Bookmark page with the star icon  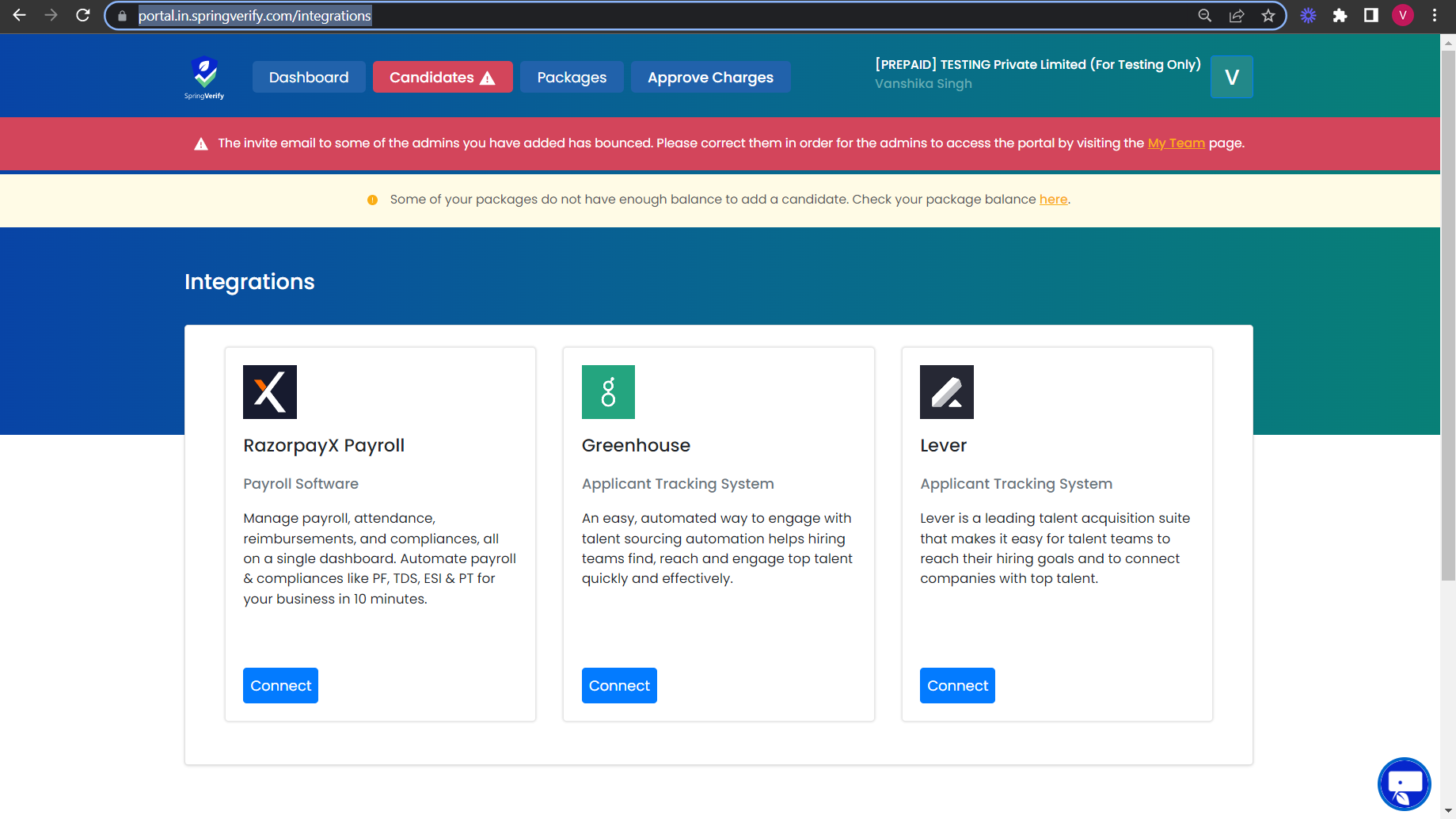click(1268, 16)
